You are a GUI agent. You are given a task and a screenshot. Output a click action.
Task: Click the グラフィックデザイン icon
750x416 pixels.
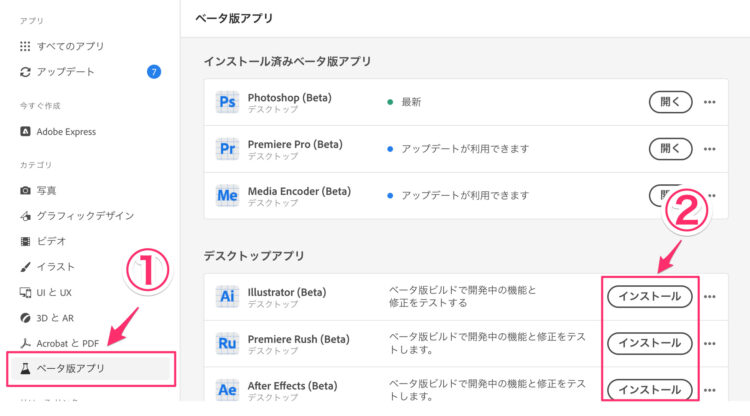pyautogui.click(x=25, y=216)
